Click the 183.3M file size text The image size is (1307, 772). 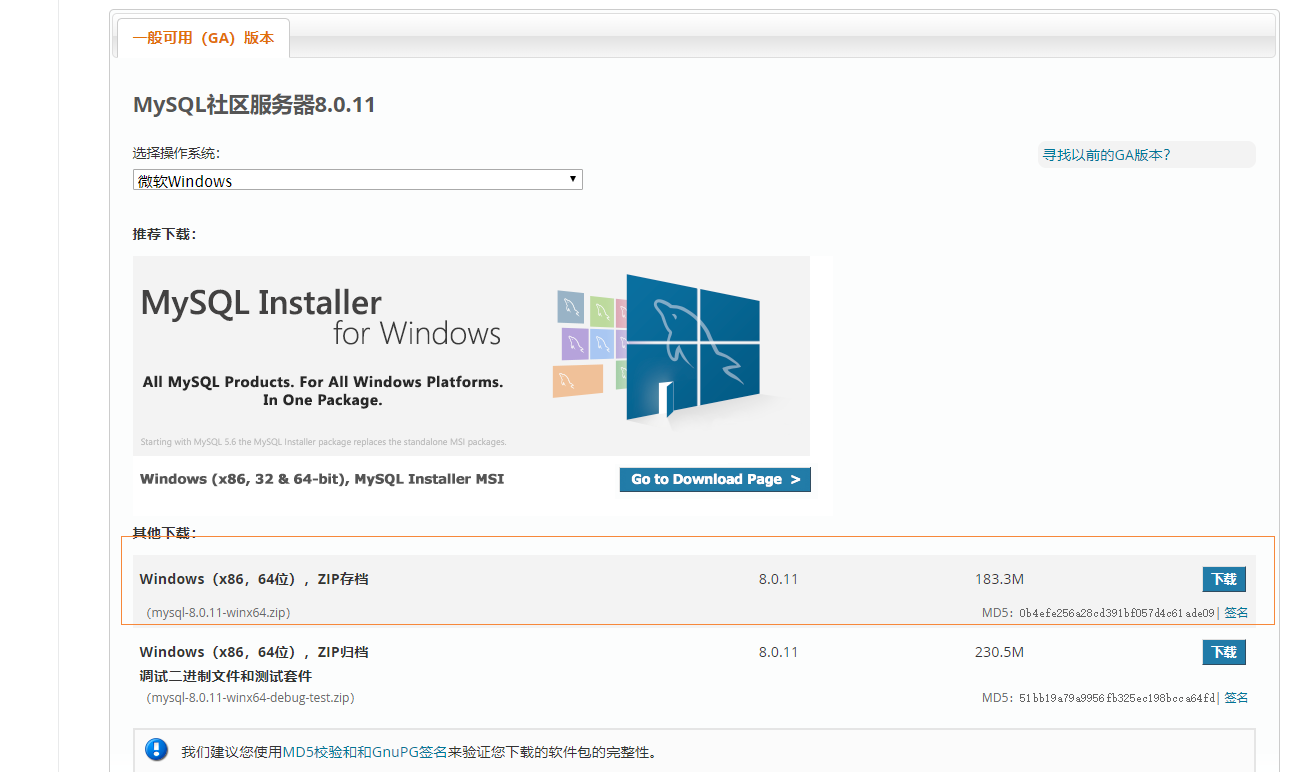click(998, 578)
